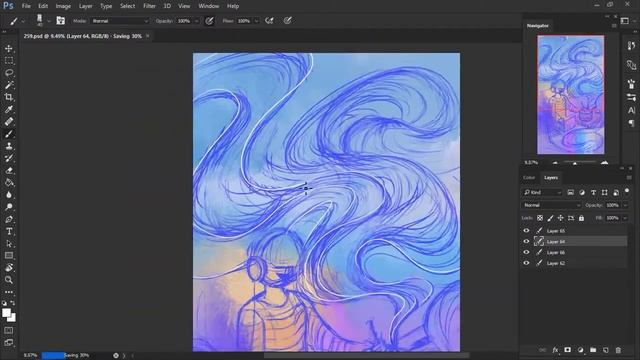640x360 pixels.
Task: Open the Edit Toolbar ellipsis menu
Action: [x=9, y=292]
